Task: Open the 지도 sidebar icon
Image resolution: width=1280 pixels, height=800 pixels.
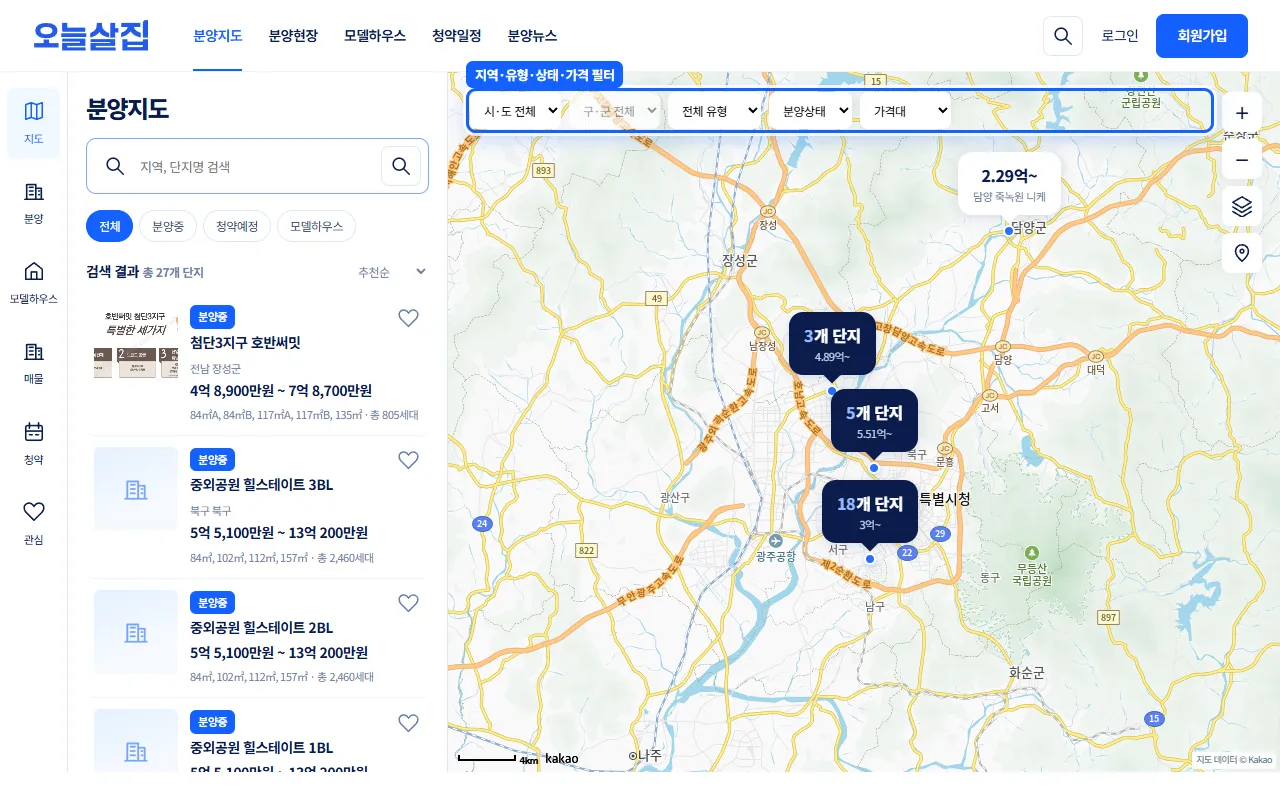Action: (33, 123)
